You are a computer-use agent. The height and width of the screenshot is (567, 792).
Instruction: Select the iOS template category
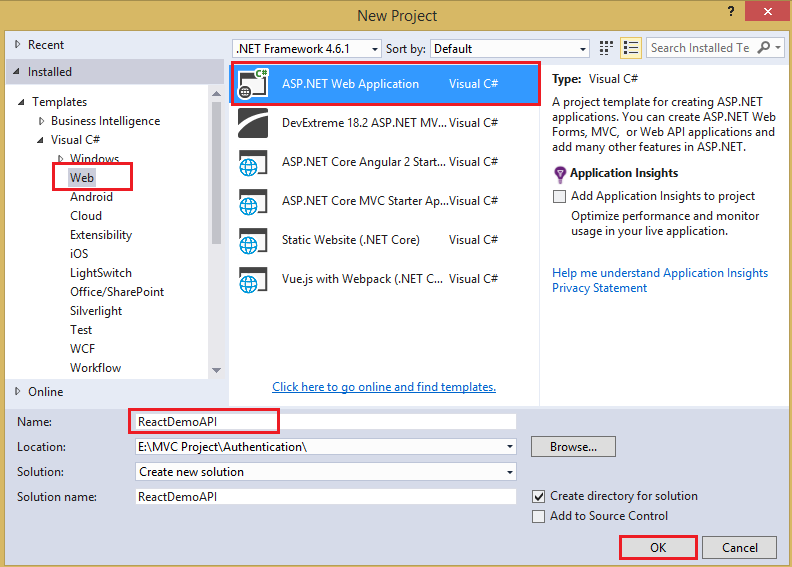click(79, 254)
